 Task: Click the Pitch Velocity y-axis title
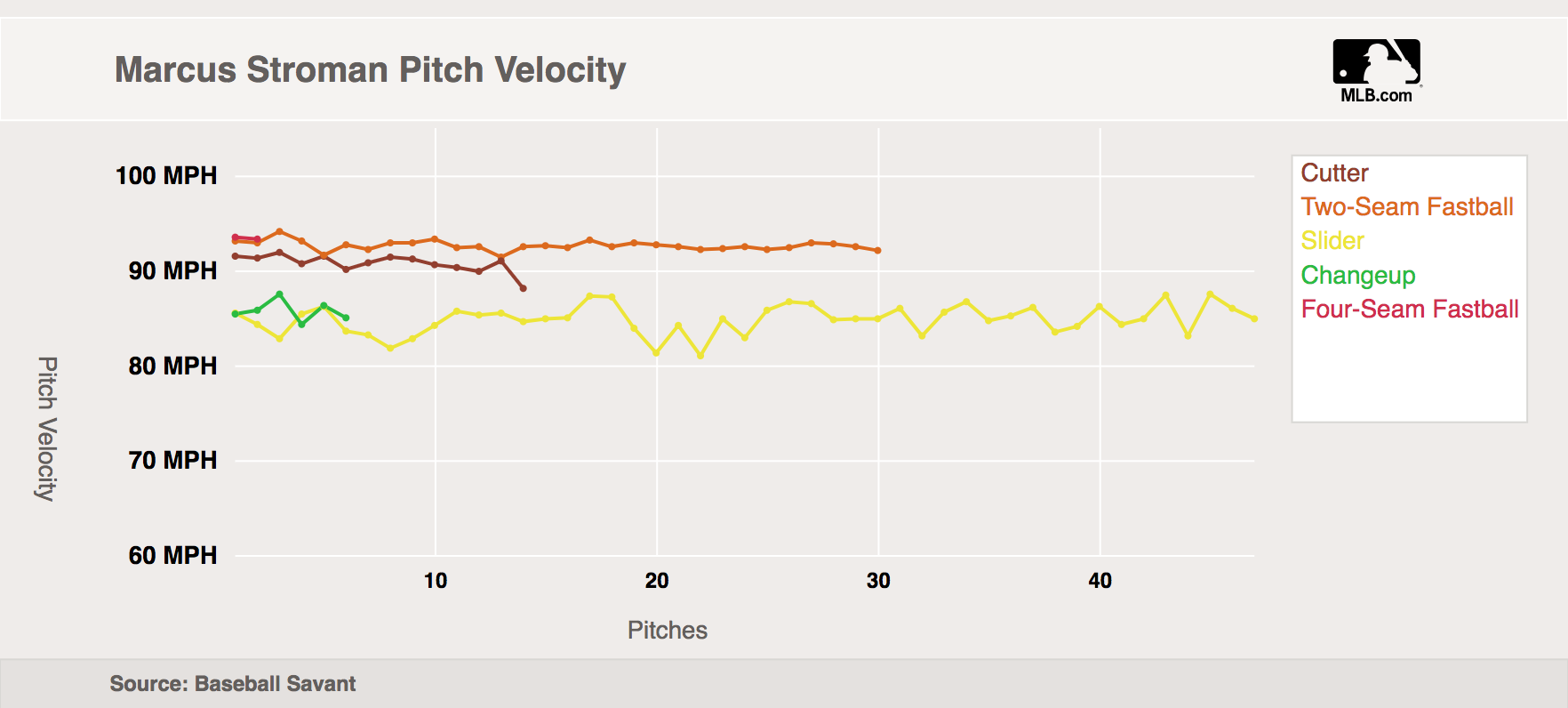click(x=47, y=429)
